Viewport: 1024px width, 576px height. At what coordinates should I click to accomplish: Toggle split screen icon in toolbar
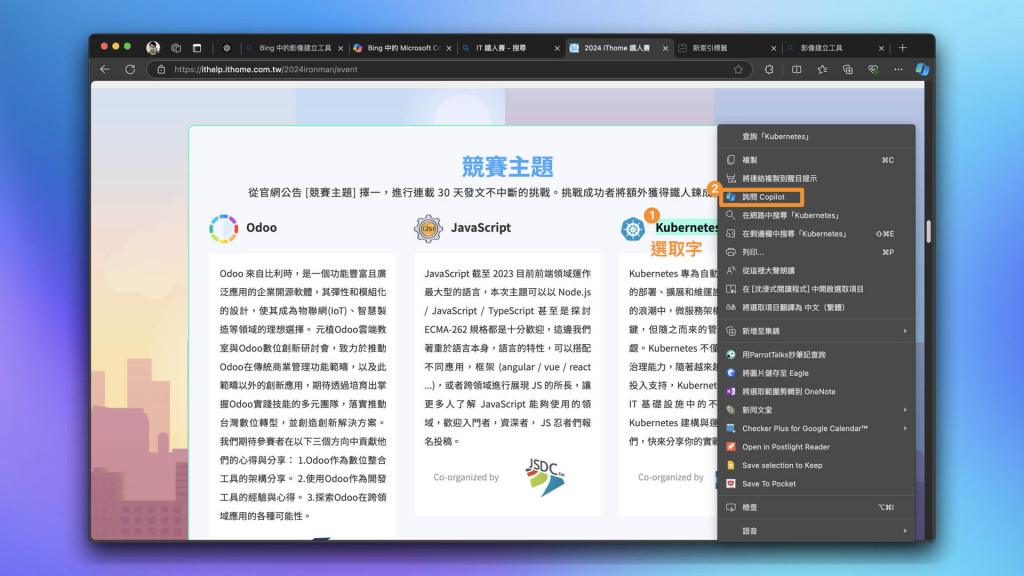(x=796, y=69)
